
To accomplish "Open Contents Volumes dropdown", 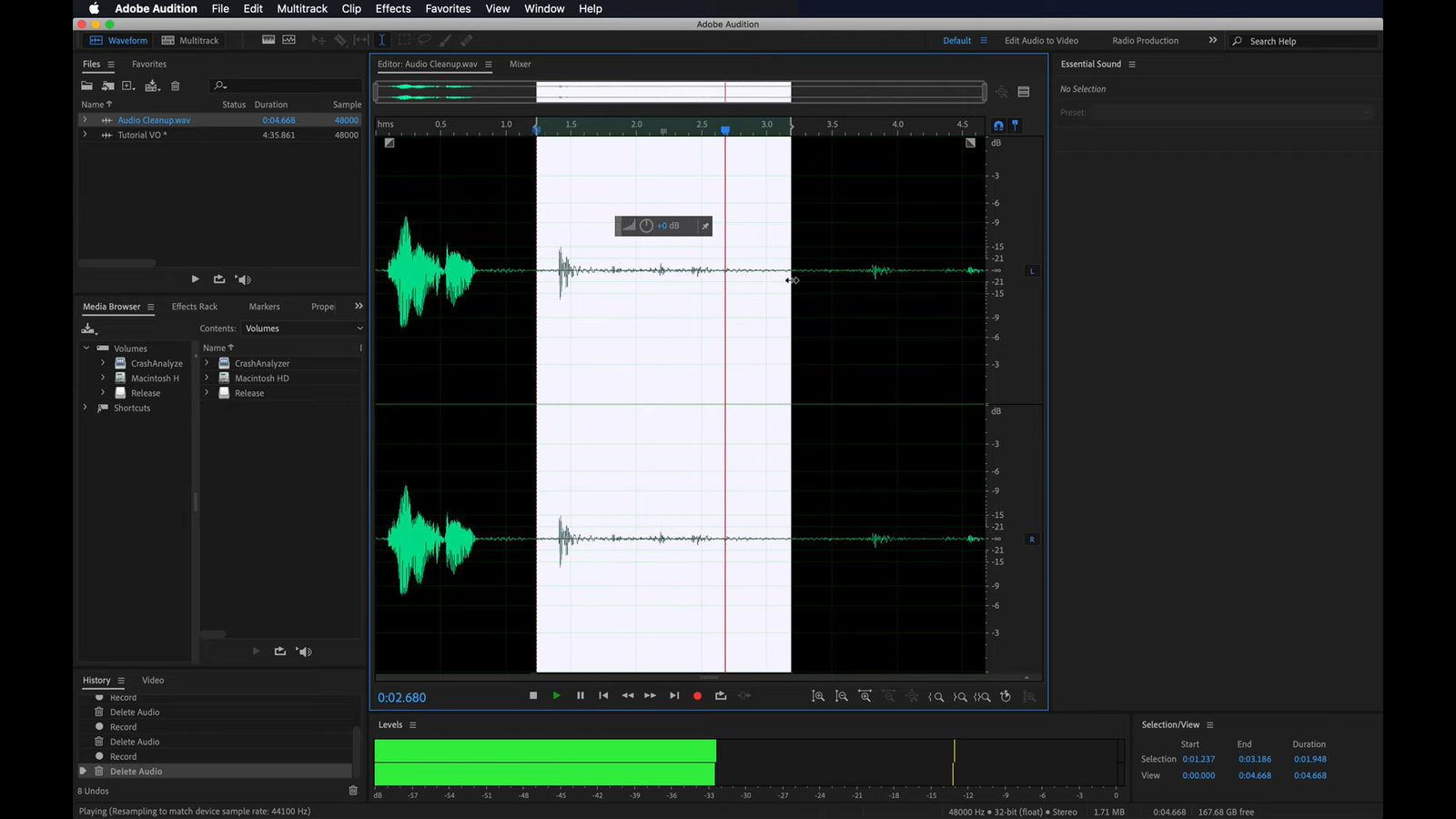I will [x=303, y=329].
